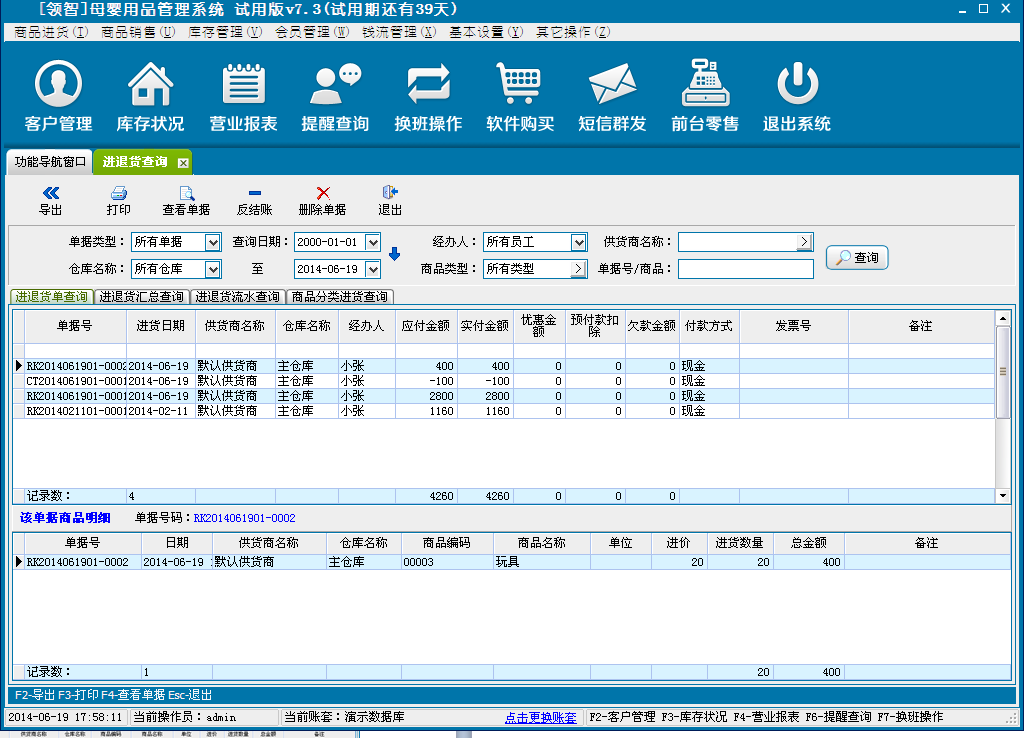Click the 单据号/商品 input field

click(x=745, y=269)
